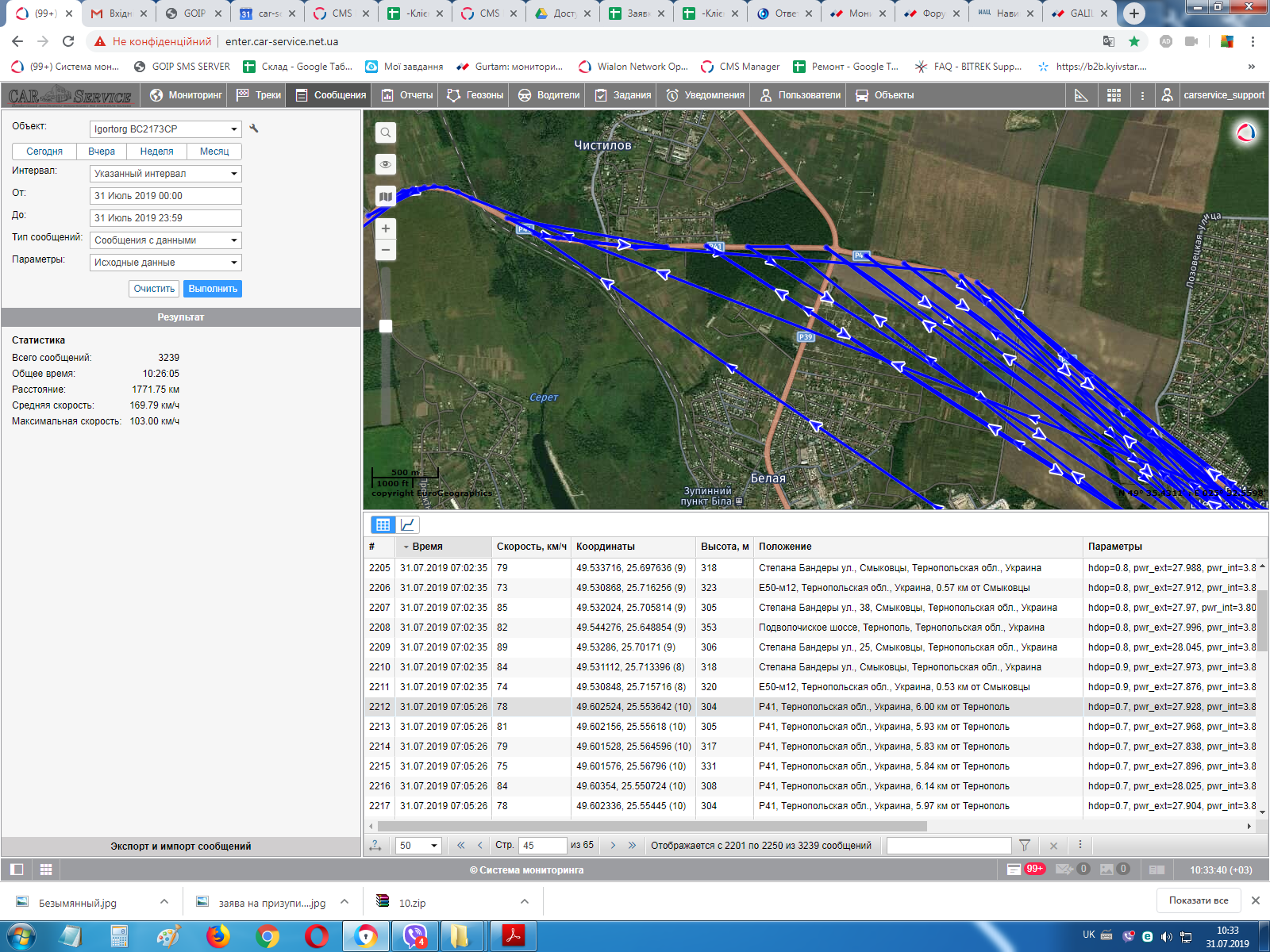Zoom in the map with plus button
Screen dimensions: 1270x952
coord(385,228)
